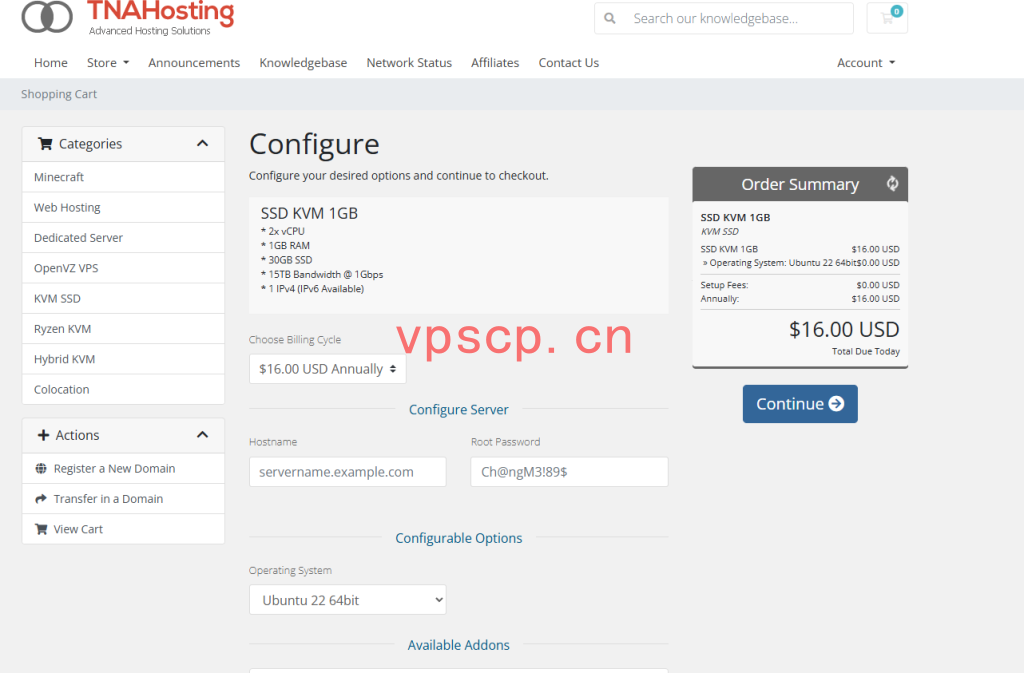Go to Home in the navigation
Viewport: 1024px width, 673px height.
51,63
